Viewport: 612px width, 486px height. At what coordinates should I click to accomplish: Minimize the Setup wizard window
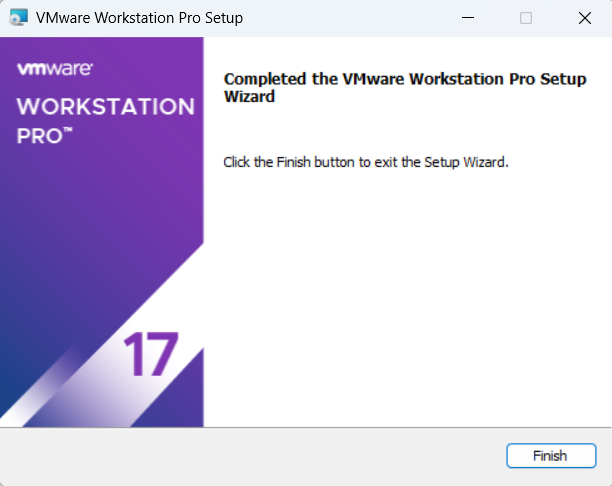click(x=468, y=18)
